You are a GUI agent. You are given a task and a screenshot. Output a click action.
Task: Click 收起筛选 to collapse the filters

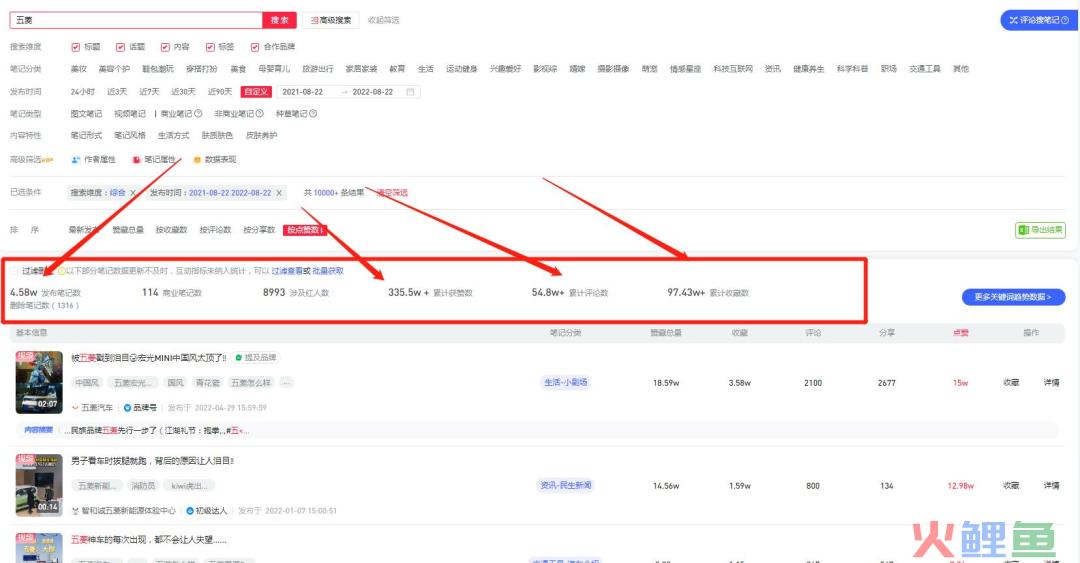pyautogui.click(x=384, y=20)
